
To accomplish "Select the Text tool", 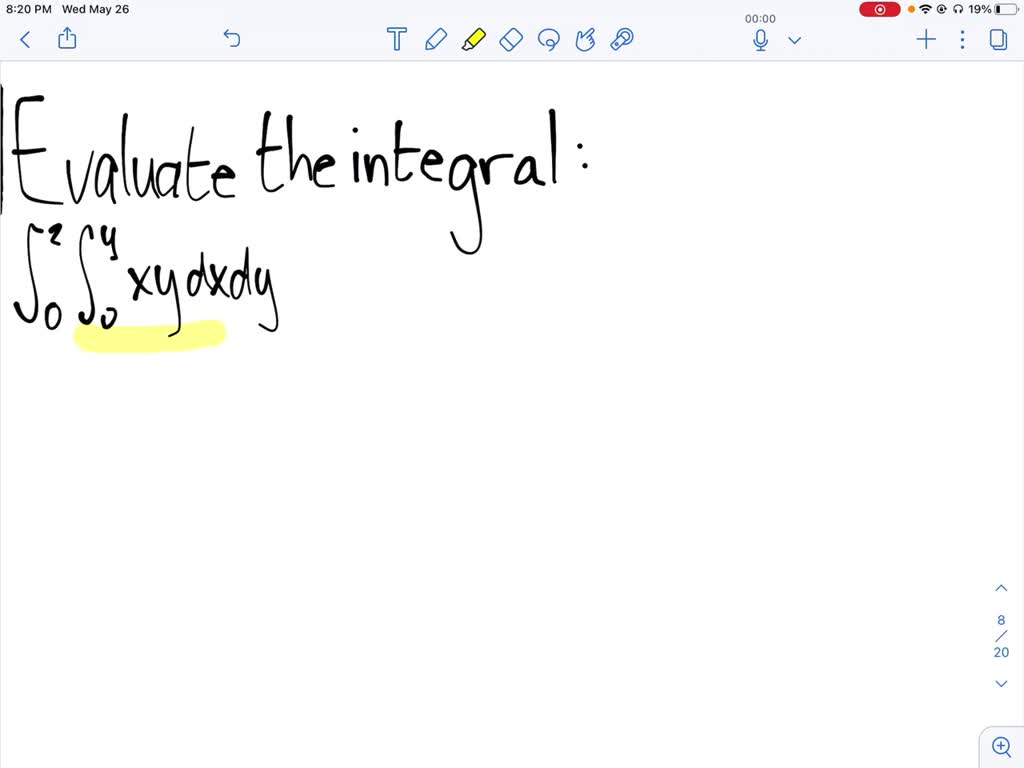I will click(x=396, y=39).
